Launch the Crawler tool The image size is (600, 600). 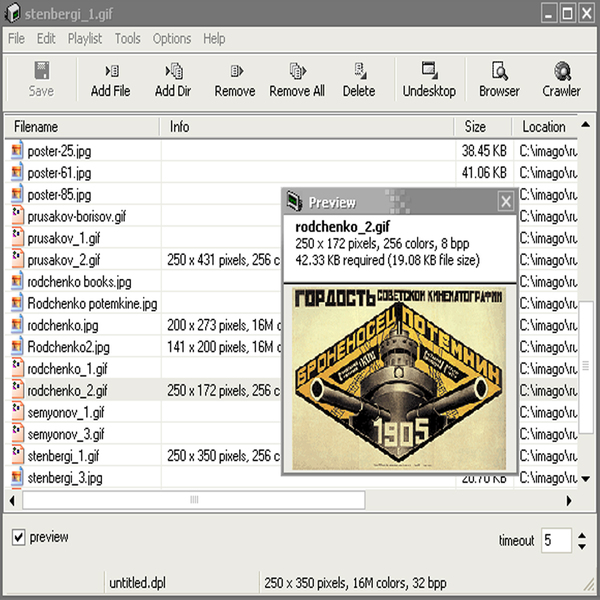pyautogui.click(x=561, y=71)
